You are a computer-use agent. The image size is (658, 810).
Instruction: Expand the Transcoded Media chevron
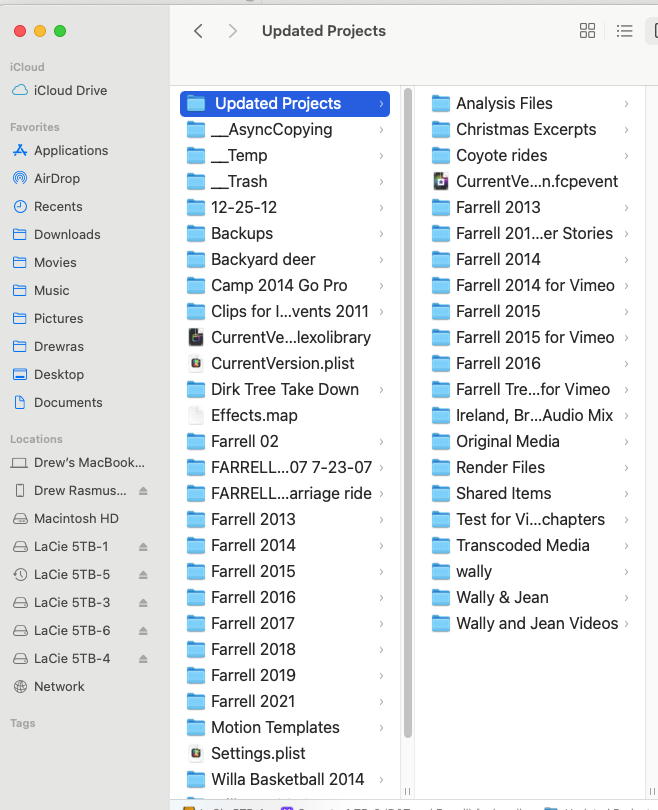click(626, 546)
